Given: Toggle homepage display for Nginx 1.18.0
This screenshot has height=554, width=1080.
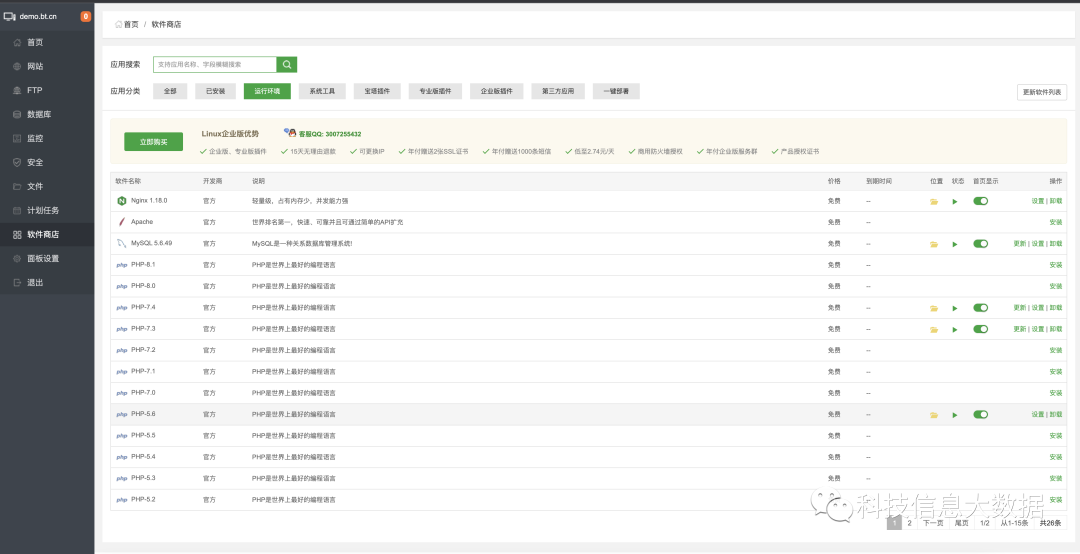Looking at the screenshot, I should pos(980,201).
